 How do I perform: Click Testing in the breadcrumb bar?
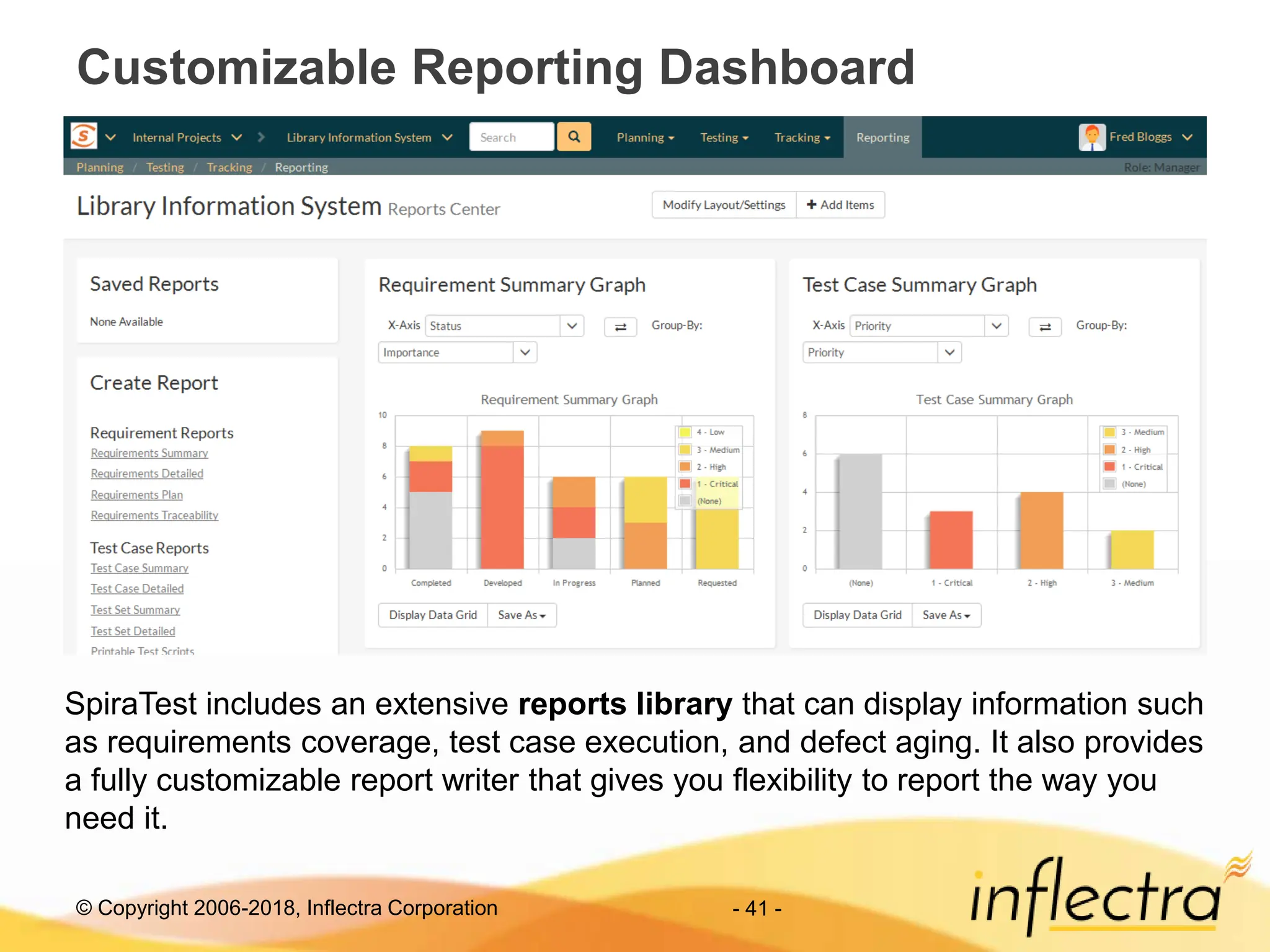[x=165, y=167]
